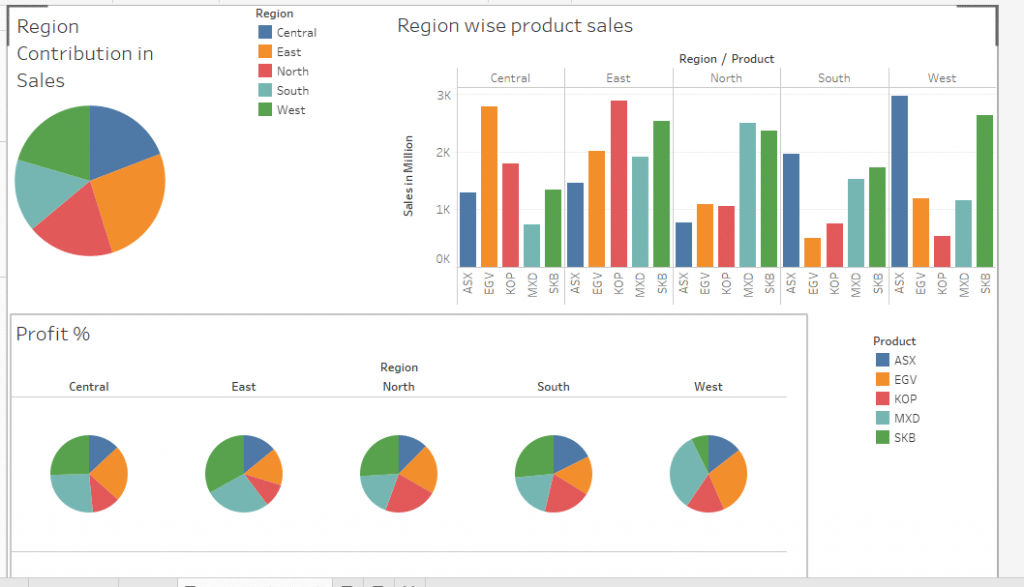This screenshot has width=1024, height=587.
Task: Select the ASX swatch in the Product legend
Action: click(x=883, y=360)
